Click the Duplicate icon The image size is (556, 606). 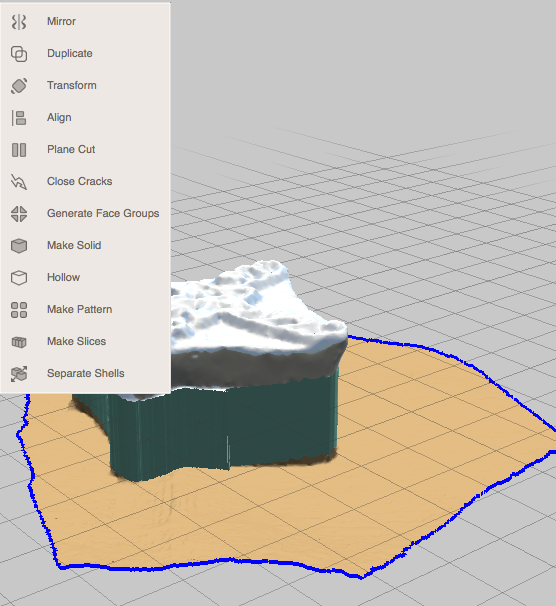(x=19, y=54)
